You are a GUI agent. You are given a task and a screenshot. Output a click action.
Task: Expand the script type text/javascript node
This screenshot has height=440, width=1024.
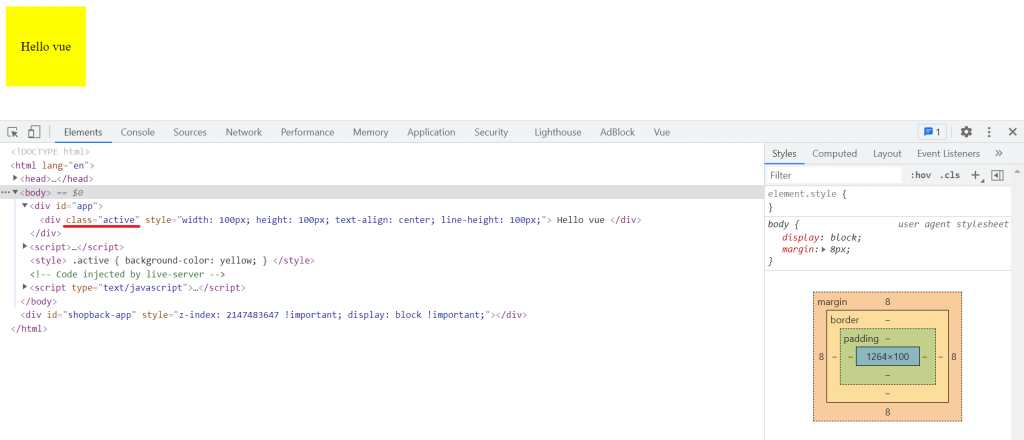tap(25, 287)
